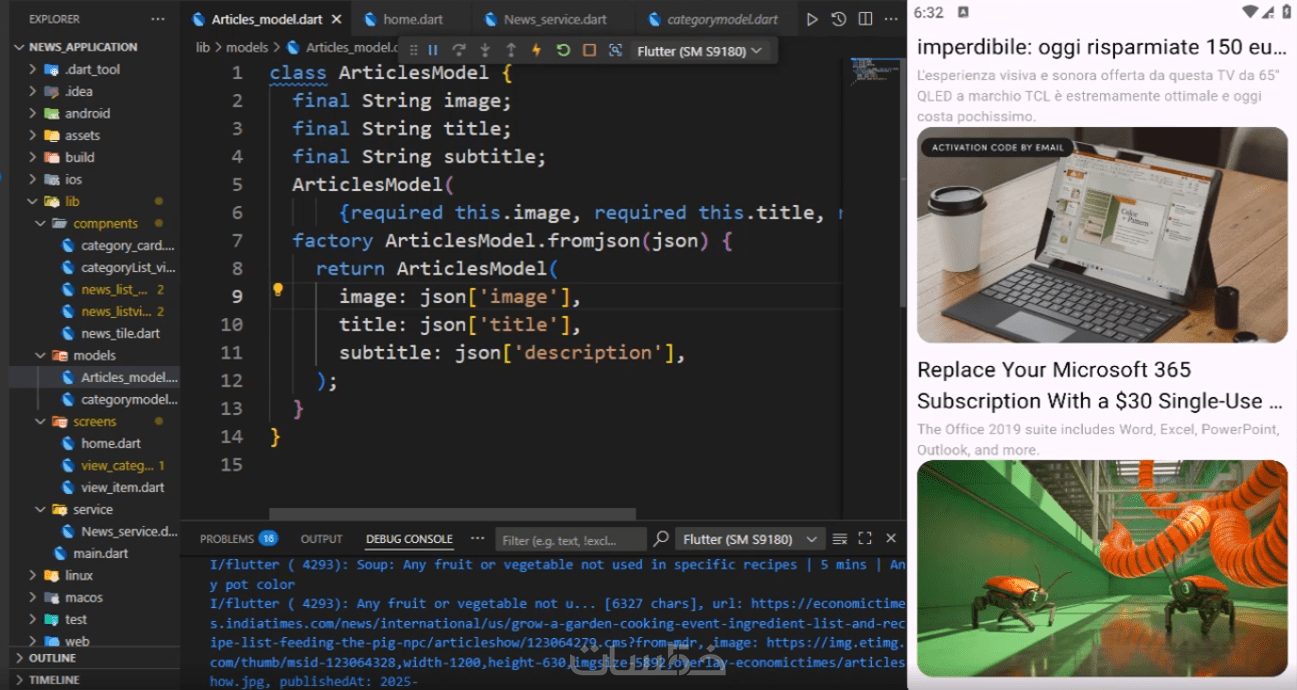
Task: Open main.dart file
Action: pos(100,553)
